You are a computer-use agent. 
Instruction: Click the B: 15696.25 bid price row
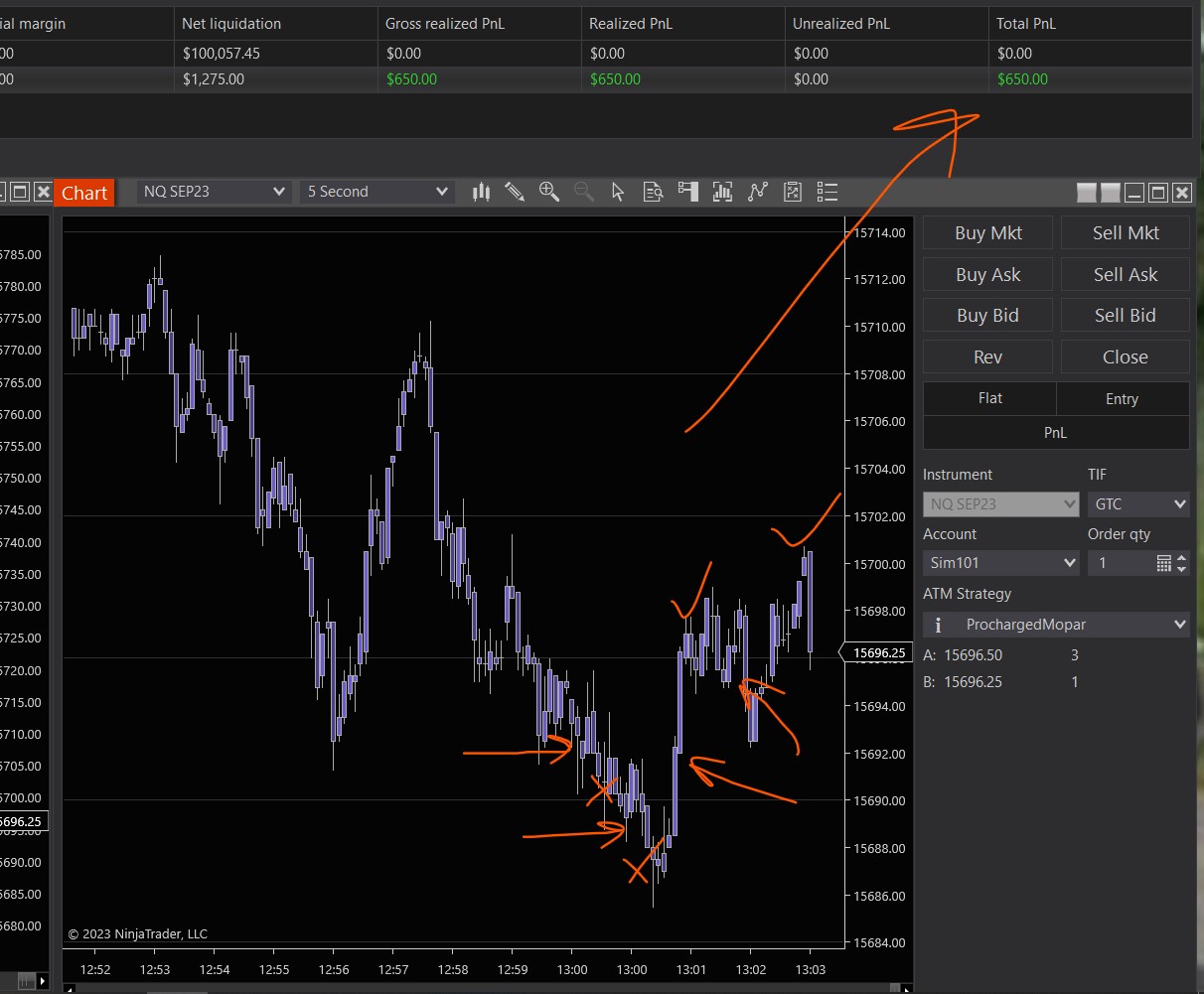click(x=1001, y=682)
